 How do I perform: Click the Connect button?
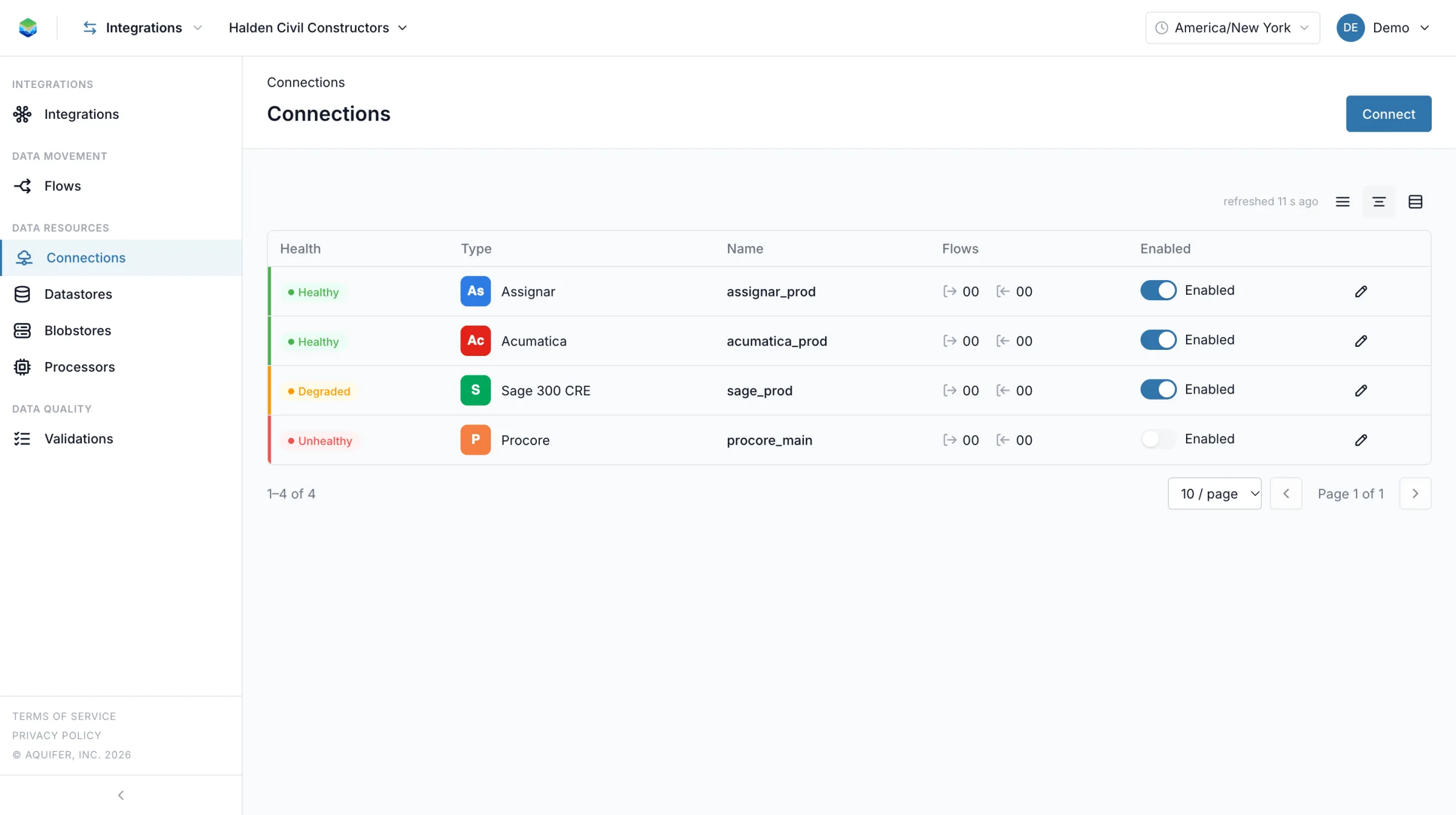click(1389, 114)
